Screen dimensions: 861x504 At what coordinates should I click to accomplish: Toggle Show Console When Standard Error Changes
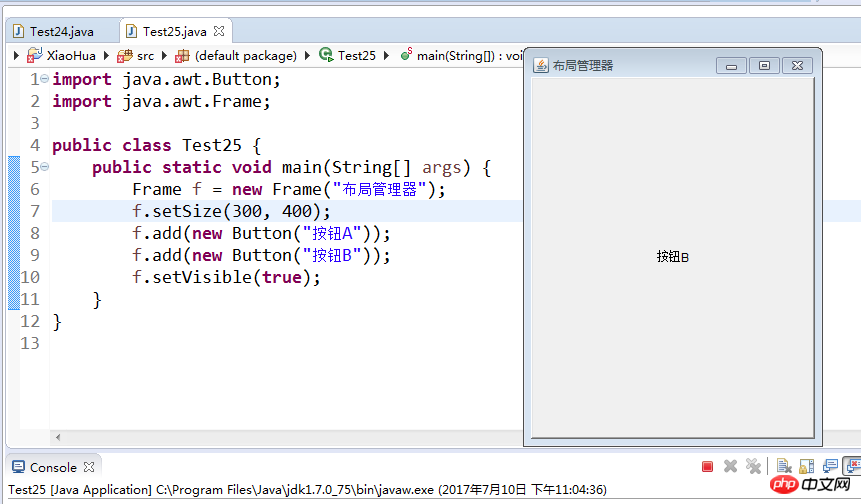point(853,467)
